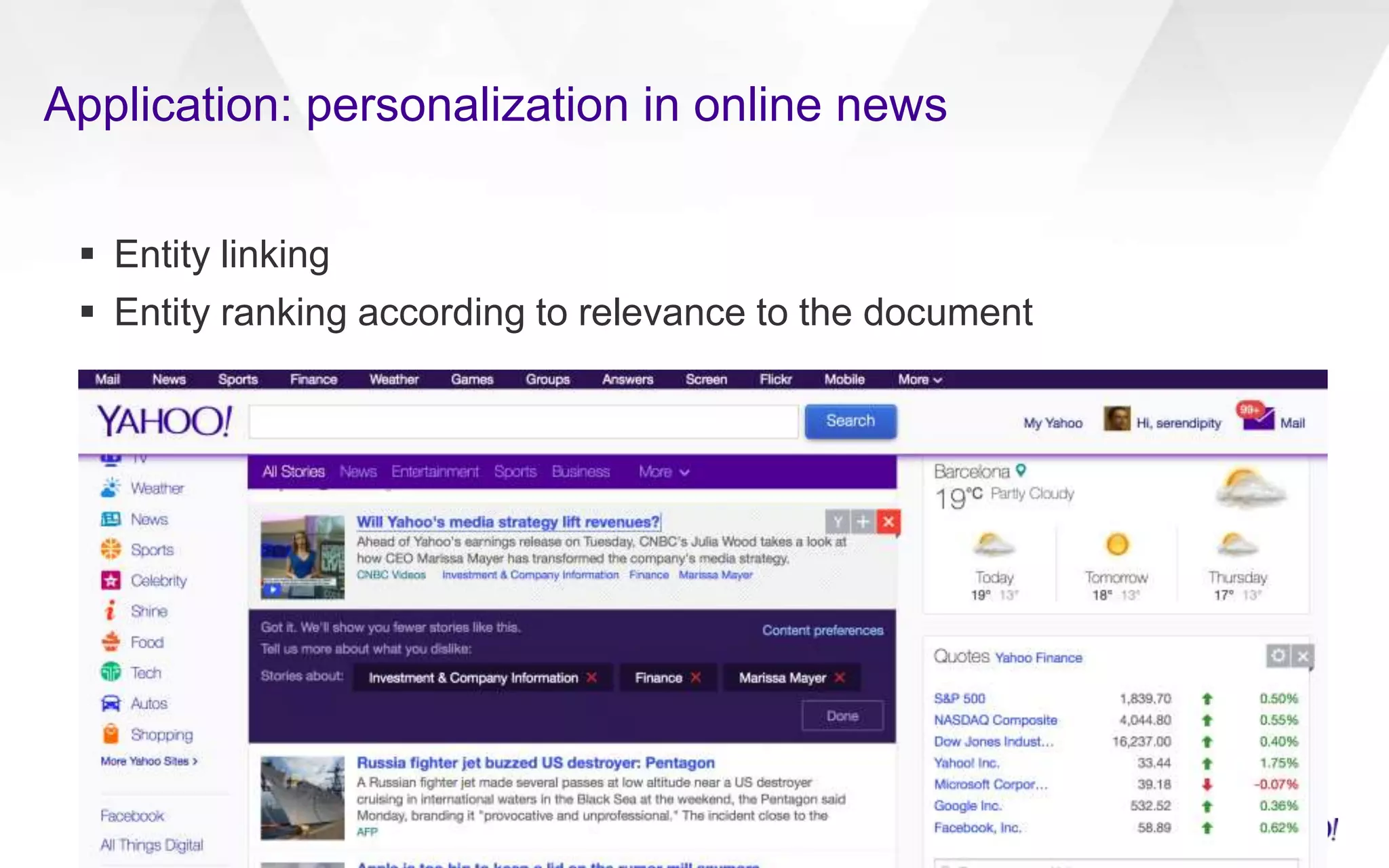Open Facebook, Inc. quote
The image size is (1389, 868).
click(977, 827)
